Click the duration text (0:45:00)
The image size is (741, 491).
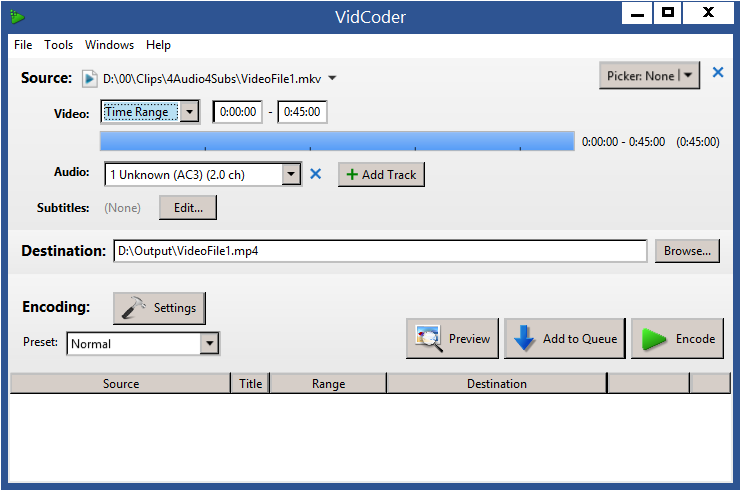[698, 142]
